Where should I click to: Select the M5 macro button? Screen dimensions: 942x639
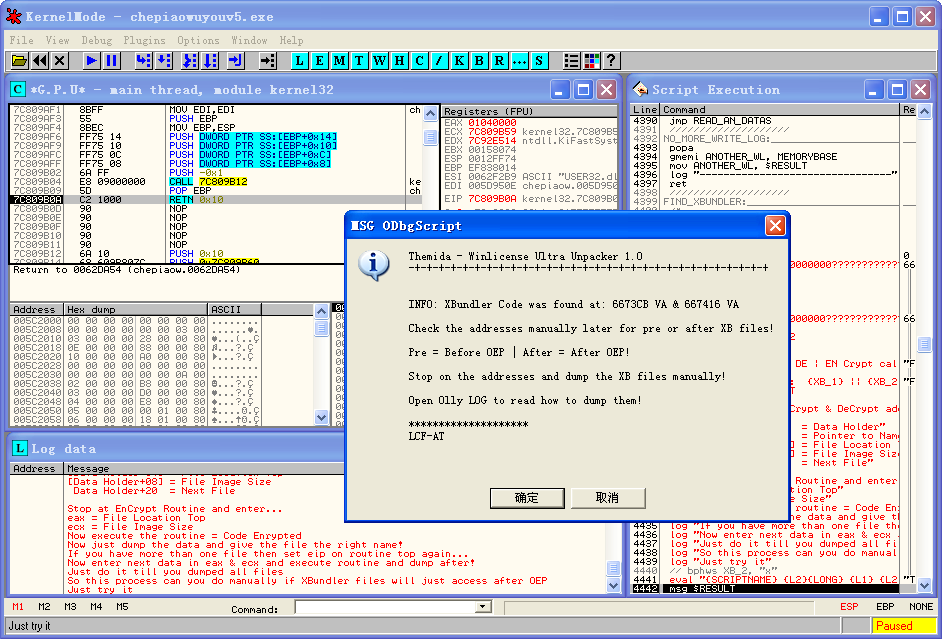coord(123,607)
